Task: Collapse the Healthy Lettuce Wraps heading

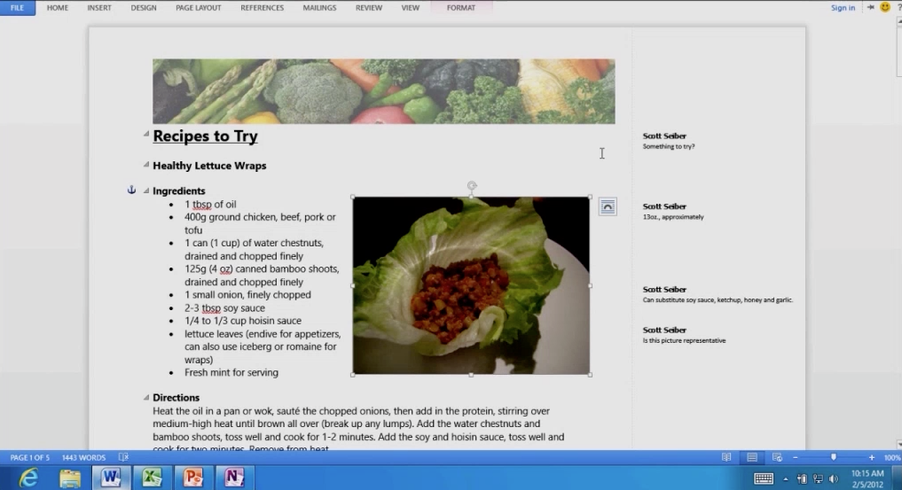Action: pyautogui.click(x=146, y=165)
